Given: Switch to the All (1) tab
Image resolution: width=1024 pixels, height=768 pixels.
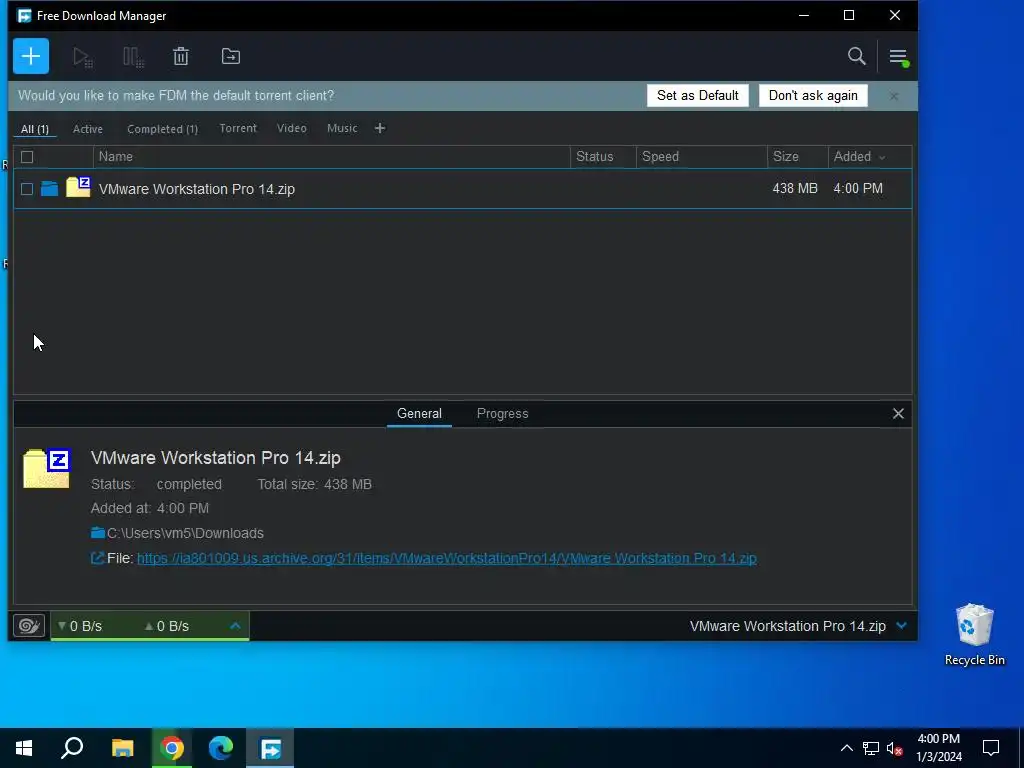Looking at the screenshot, I should pyautogui.click(x=35, y=129).
